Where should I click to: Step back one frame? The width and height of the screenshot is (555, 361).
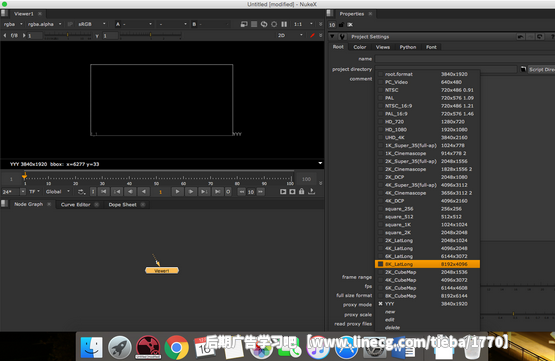pyautogui.click(x=130, y=191)
